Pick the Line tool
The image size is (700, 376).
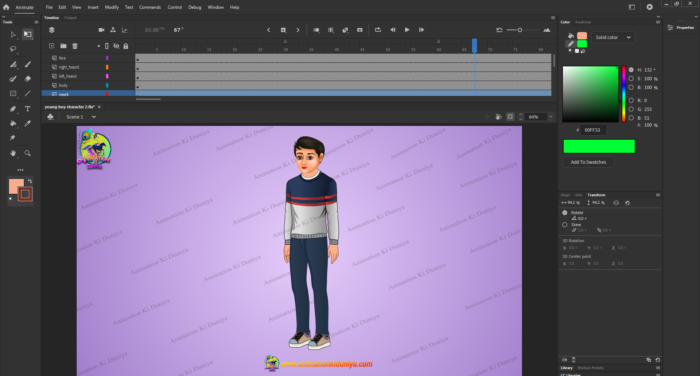(x=28, y=93)
